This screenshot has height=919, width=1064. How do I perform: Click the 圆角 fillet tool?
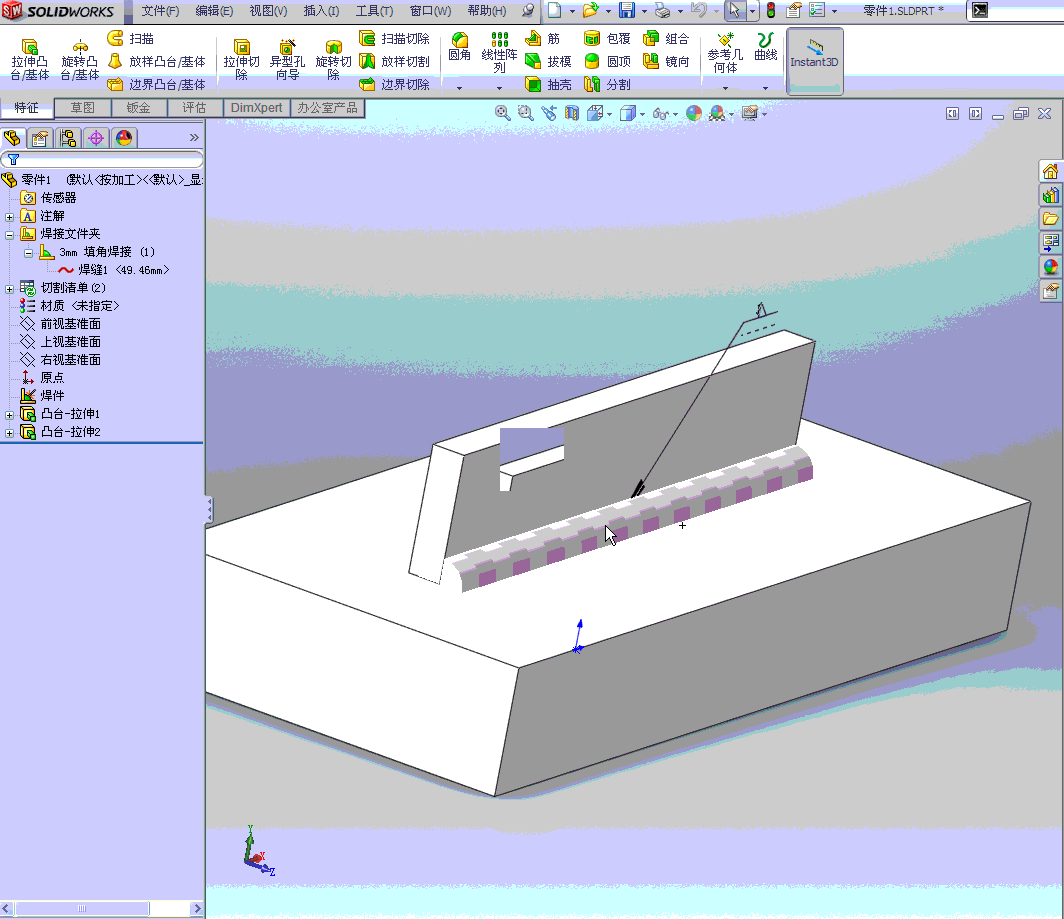coord(459,48)
